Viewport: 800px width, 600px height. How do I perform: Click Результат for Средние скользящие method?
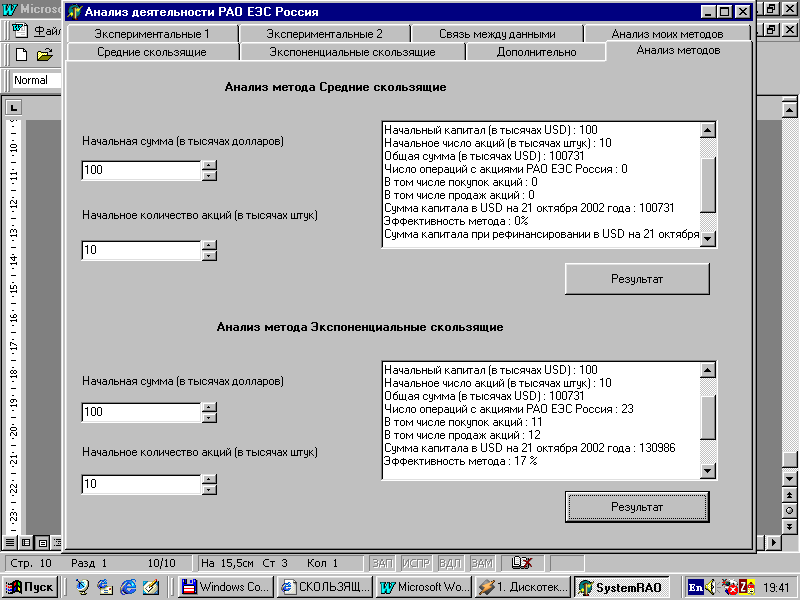[x=637, y=279]
